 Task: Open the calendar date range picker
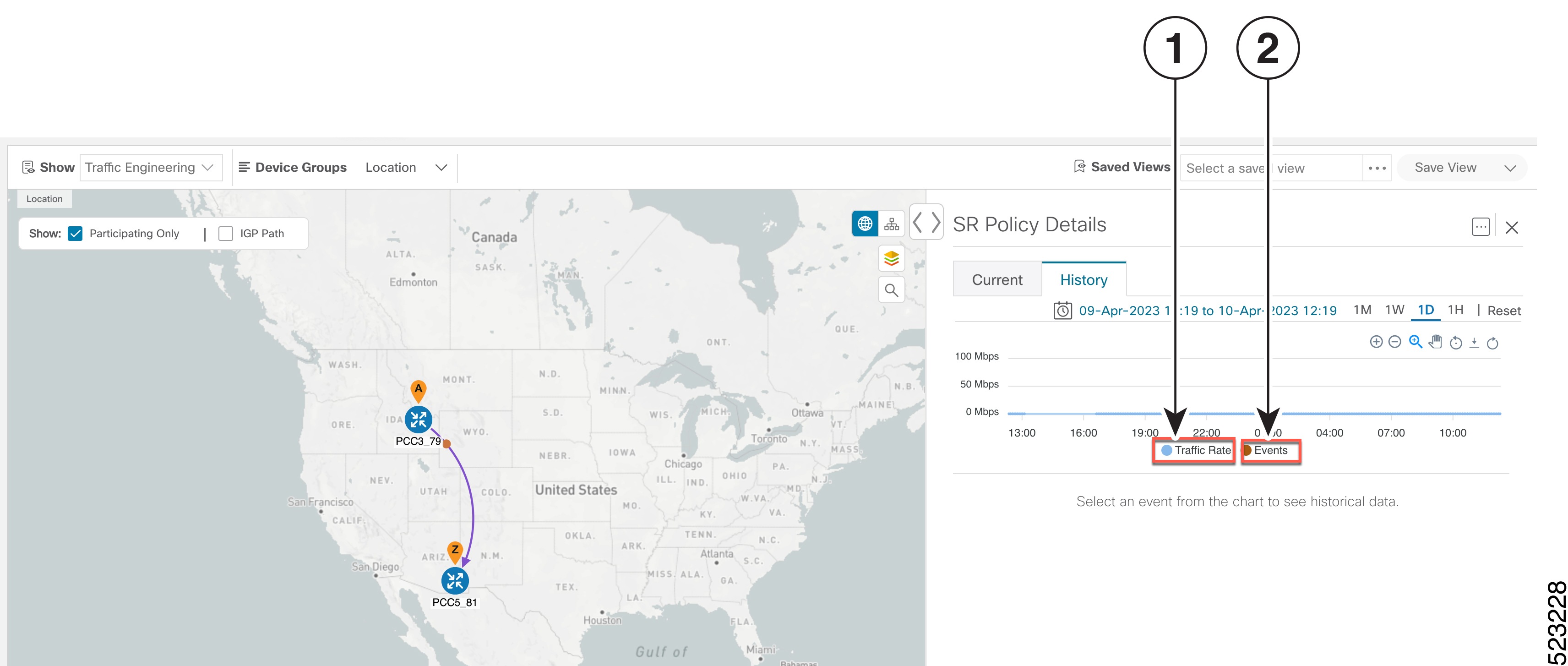tap(1062, 311)
